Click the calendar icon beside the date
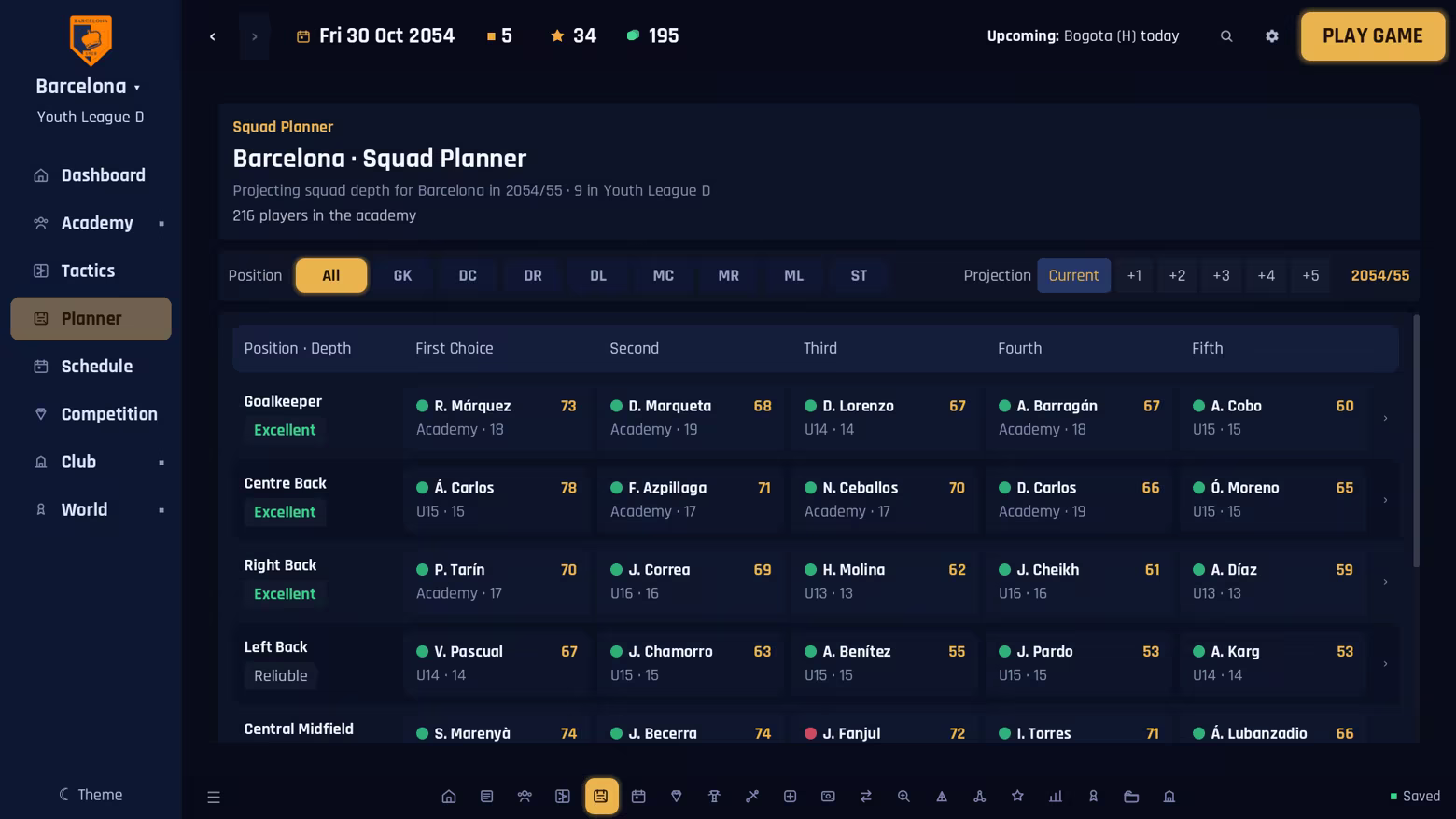Image resolution: width=1456 pixels, height=819 pixels. (x=303, y=36)
